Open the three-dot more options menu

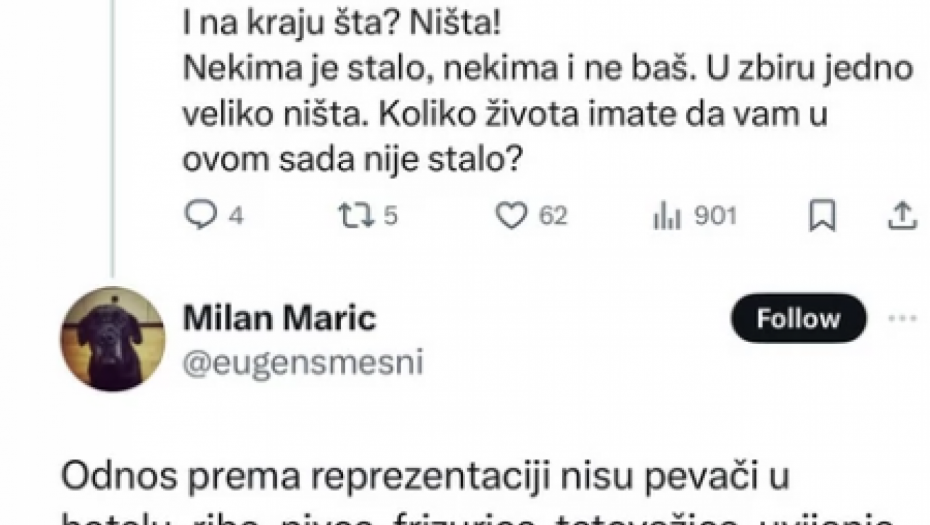[904, 319]
